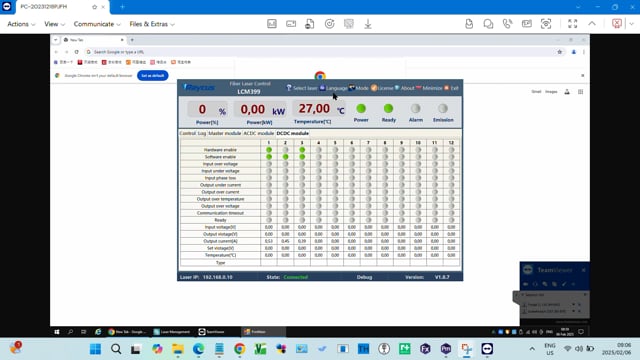Image resolution: width=640 pixels, height=360 pixels.
Task: Switch to the ACDC module tab
Action: pyautogui.click(x=258, y=133)
